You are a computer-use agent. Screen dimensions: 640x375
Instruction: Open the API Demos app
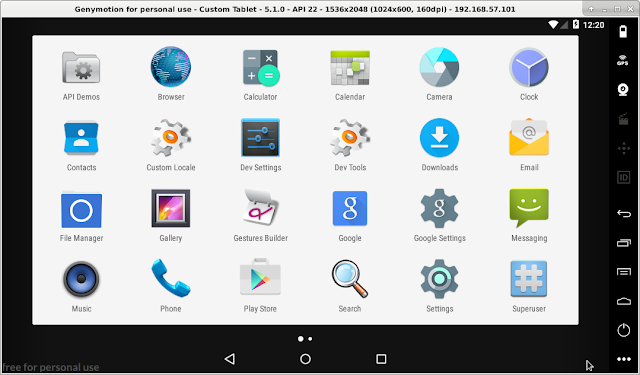[x=81, y=68]
